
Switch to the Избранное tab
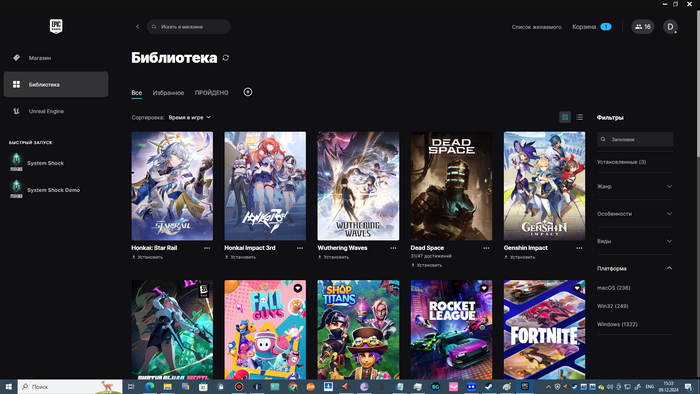point(168,93)
